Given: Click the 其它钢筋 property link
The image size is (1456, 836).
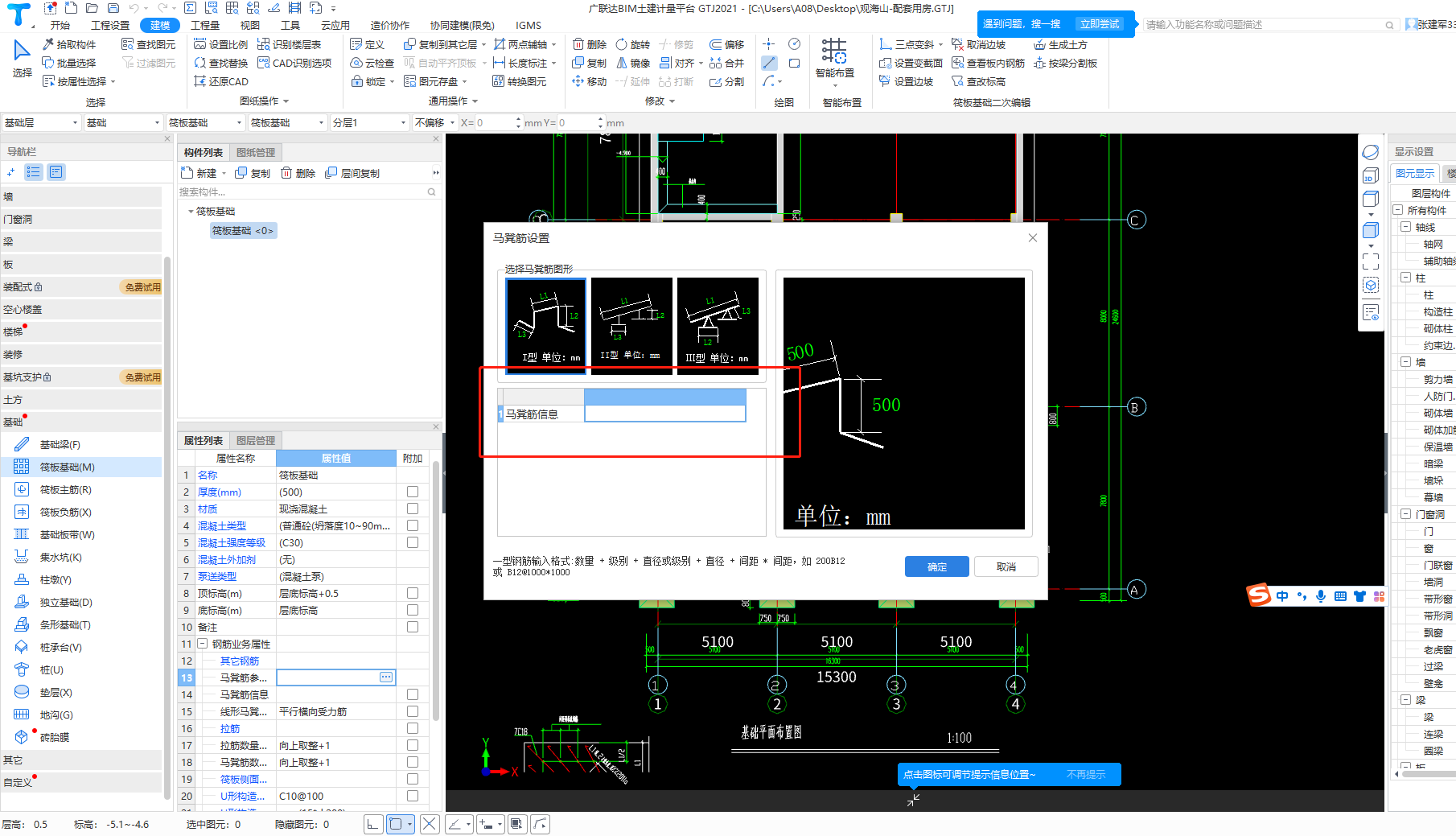Looking at the screenshot, I should coord(240,661).
